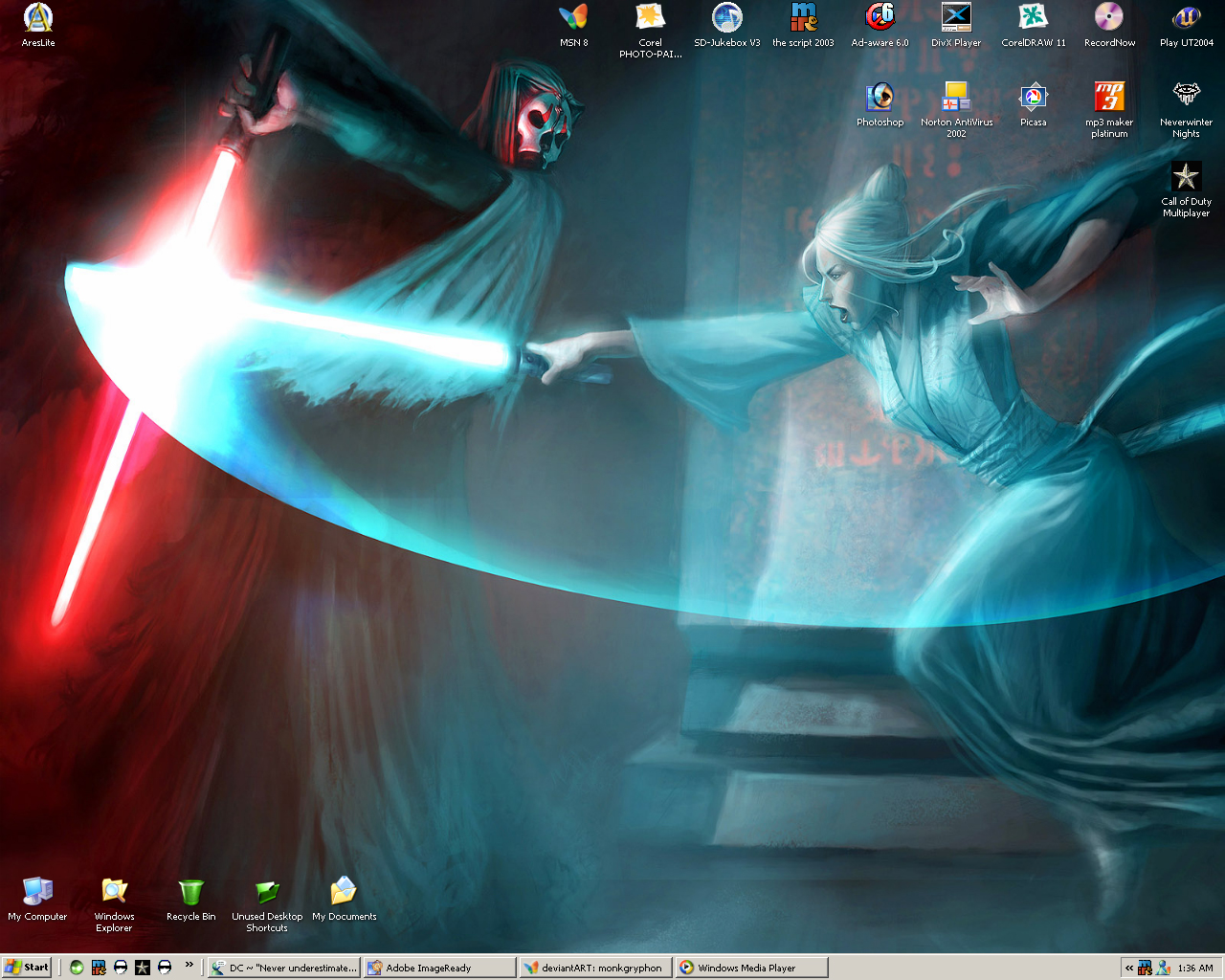Open My Computer desktop icon
The image size is (1225, 980).
coord(37,899)
